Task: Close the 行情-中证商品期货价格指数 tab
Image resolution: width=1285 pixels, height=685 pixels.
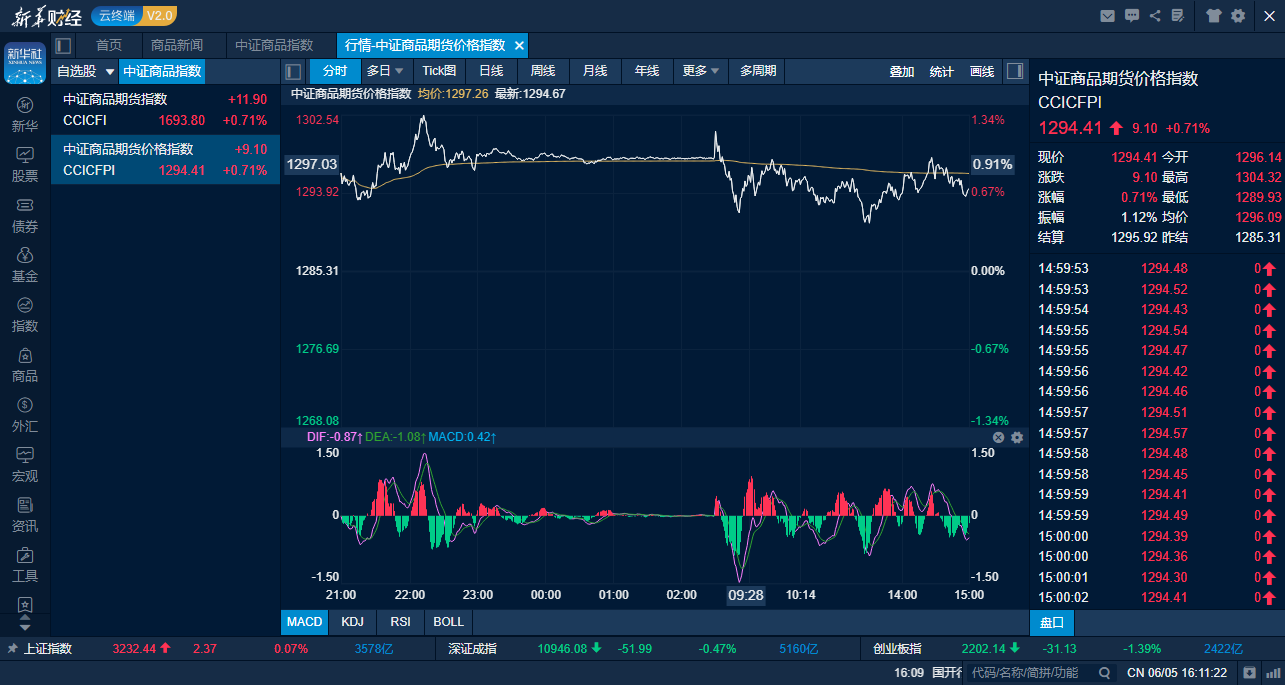Action: click(518, 45)
